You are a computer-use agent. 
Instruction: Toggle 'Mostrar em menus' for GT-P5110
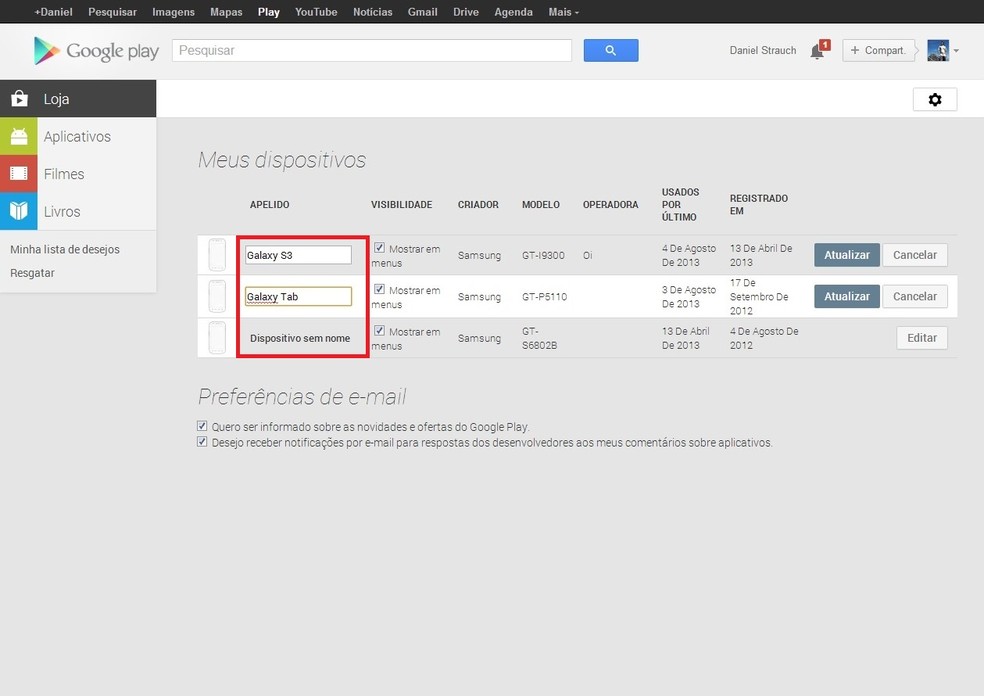tap(379, 289)
